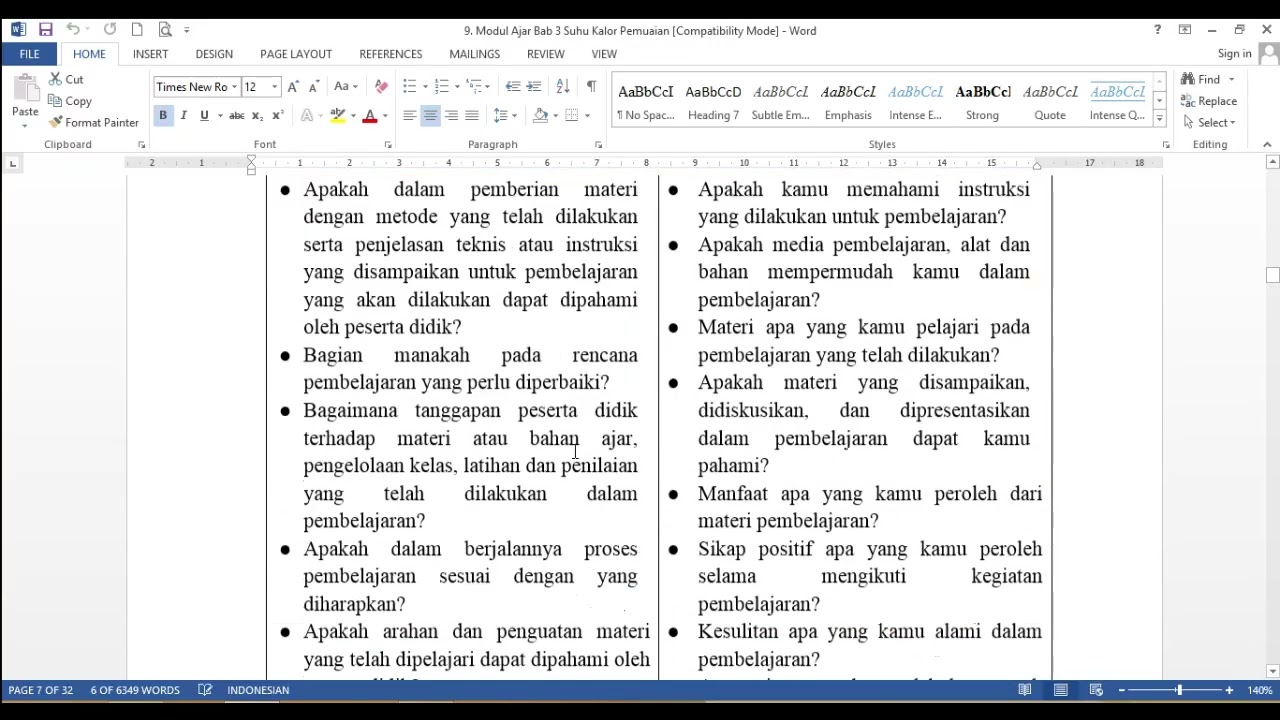Switch to the PAGE LAYOUT tab
Screen dimensions: 1280x720
click(x=296, y=54)
